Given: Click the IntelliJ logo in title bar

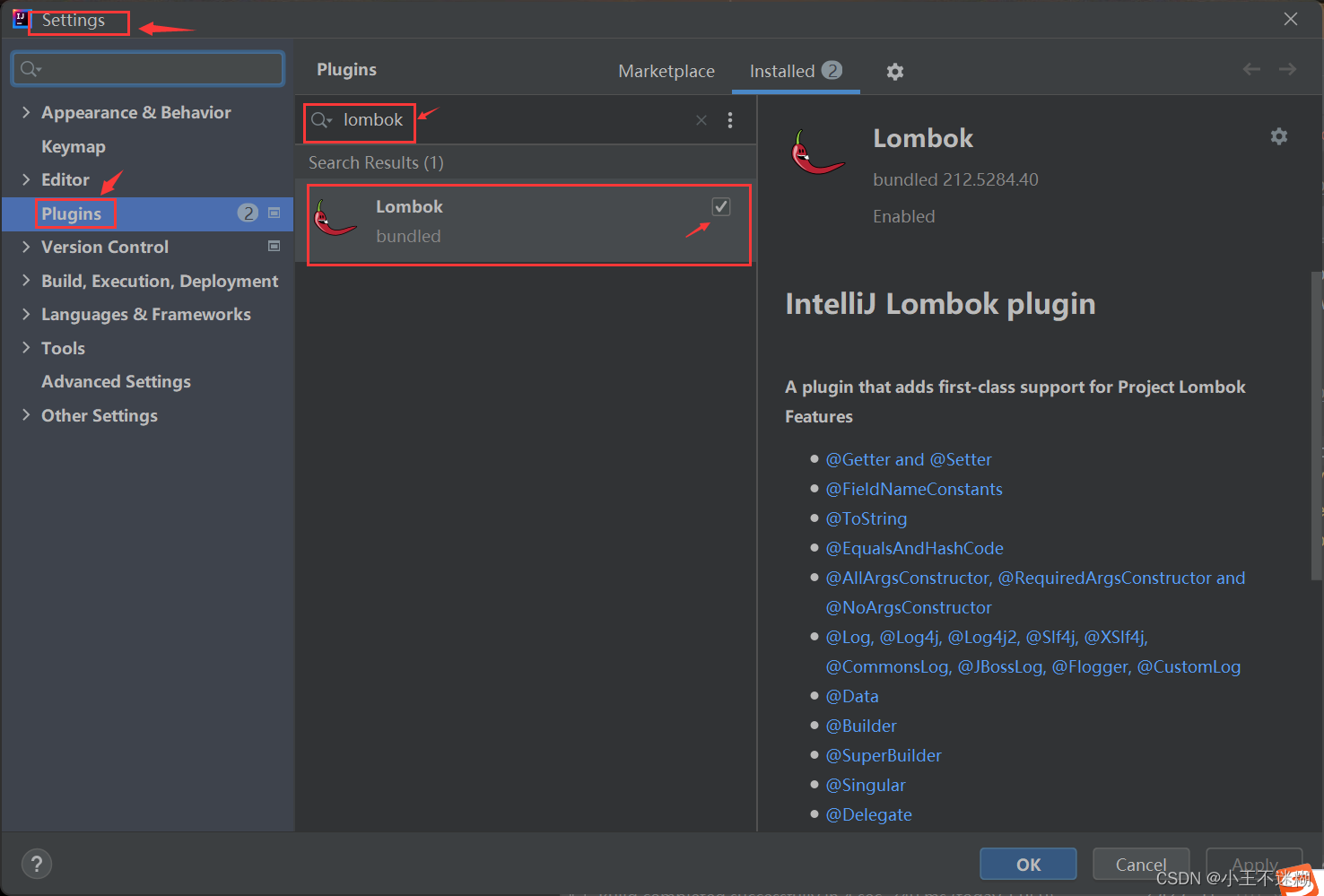Looking at the screenshot, I should coord(20,19).
